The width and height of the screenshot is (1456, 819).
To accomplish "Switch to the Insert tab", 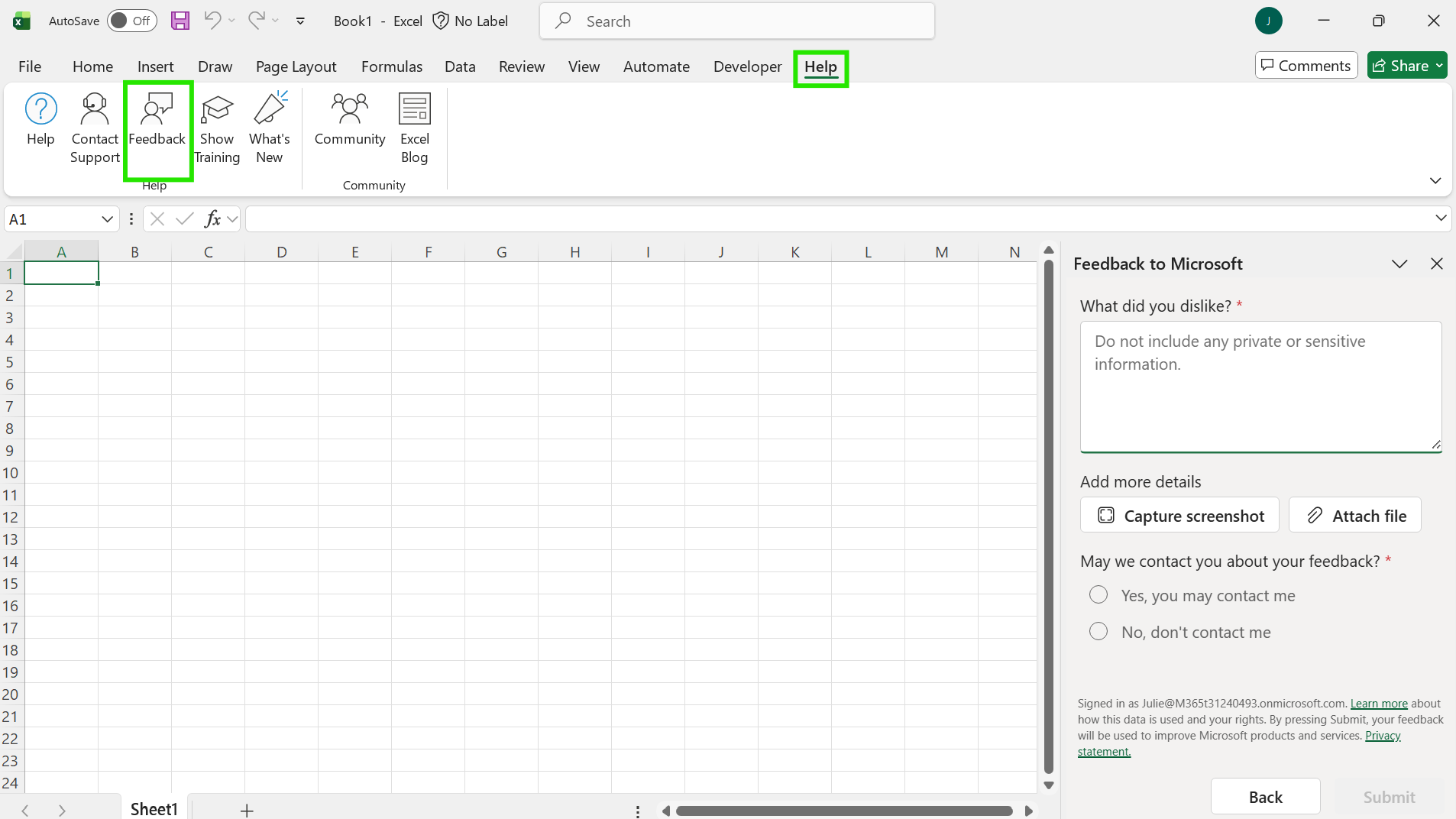I will pyautogui.click(x=155, y=66).
